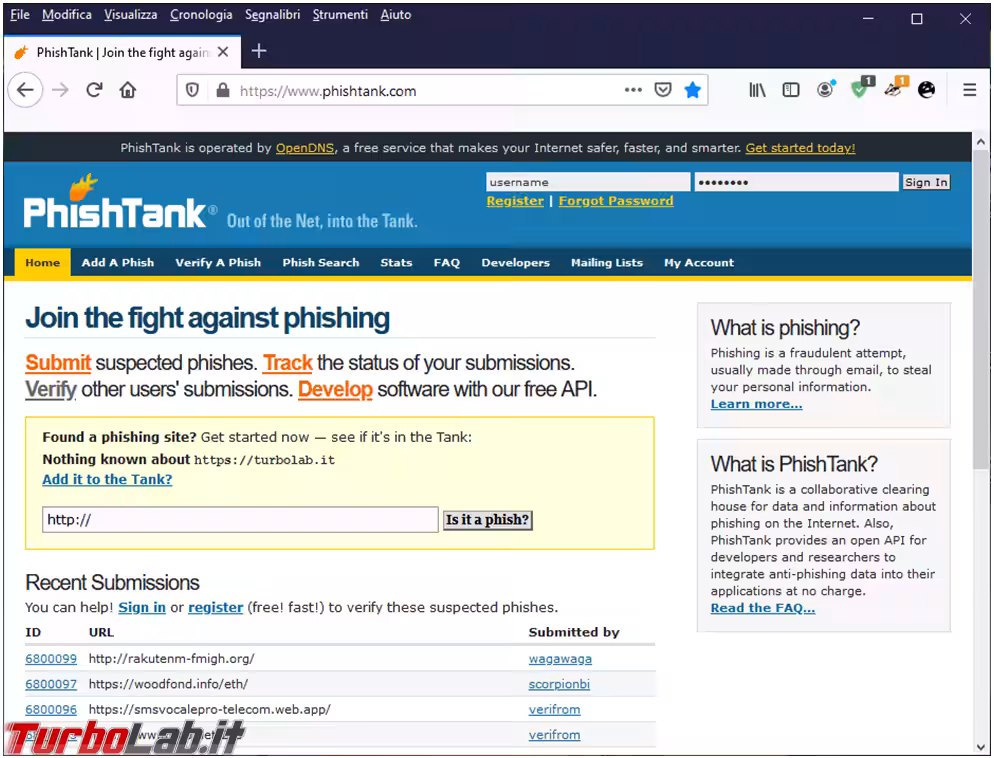Expand page actions three-dot menu
This screenshot has height=758, width=994.
[633, 90]
